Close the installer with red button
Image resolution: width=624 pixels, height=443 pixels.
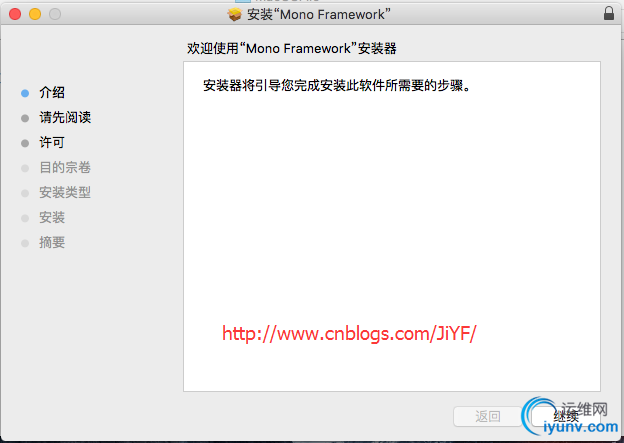(15, 14)
